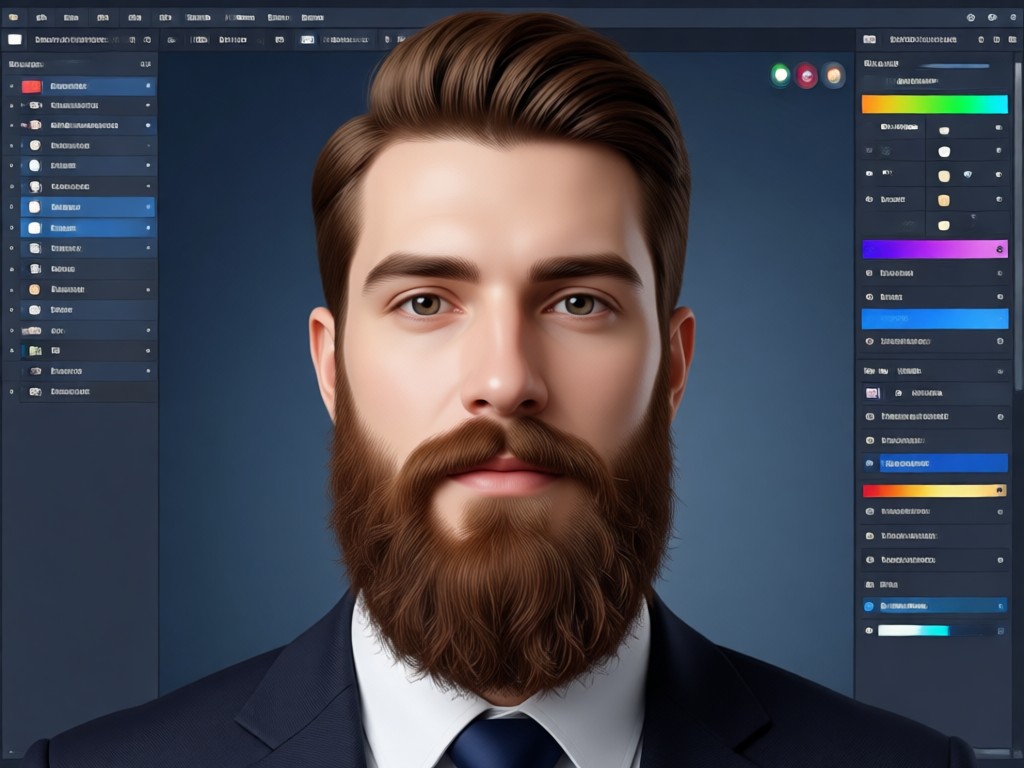Screen dimensions: 1024x768
Task: Select the lower bright-blue highlighted row in left list
Action: click(88, 228)
